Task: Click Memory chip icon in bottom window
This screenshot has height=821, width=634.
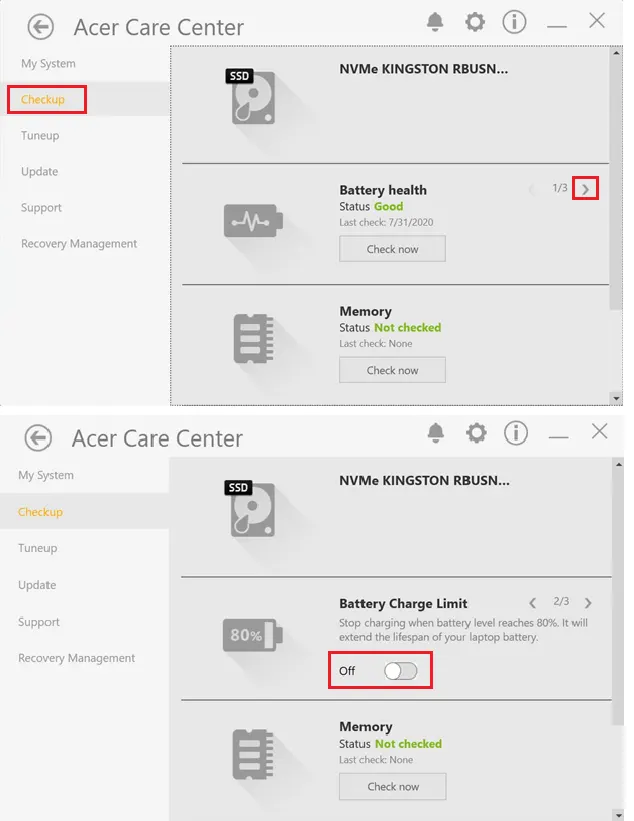Action: click(x=253, y=754)
